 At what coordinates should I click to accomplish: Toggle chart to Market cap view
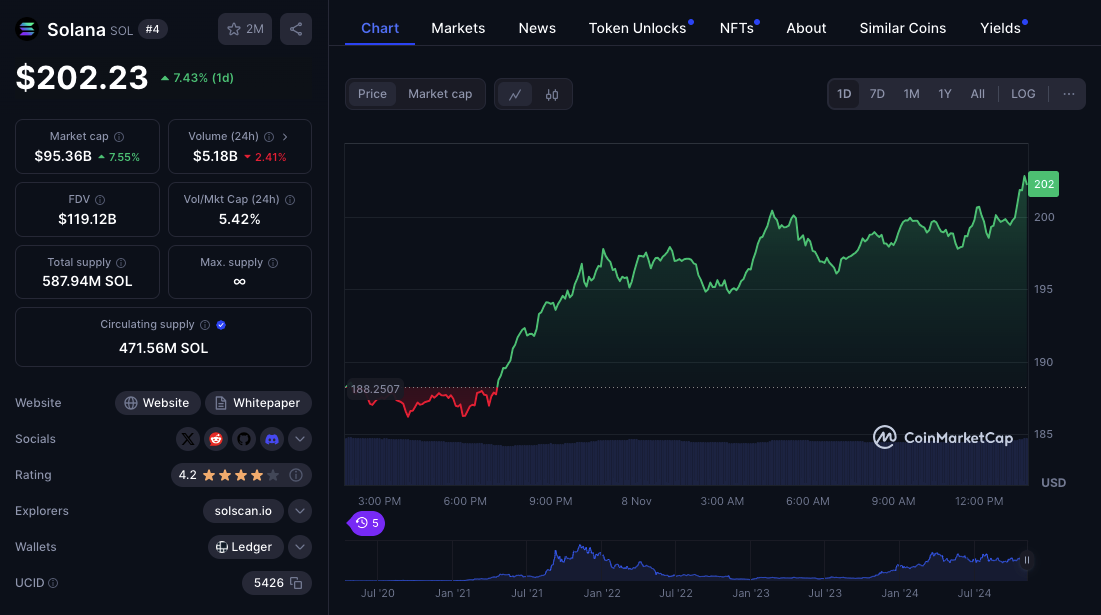[440, 94]
